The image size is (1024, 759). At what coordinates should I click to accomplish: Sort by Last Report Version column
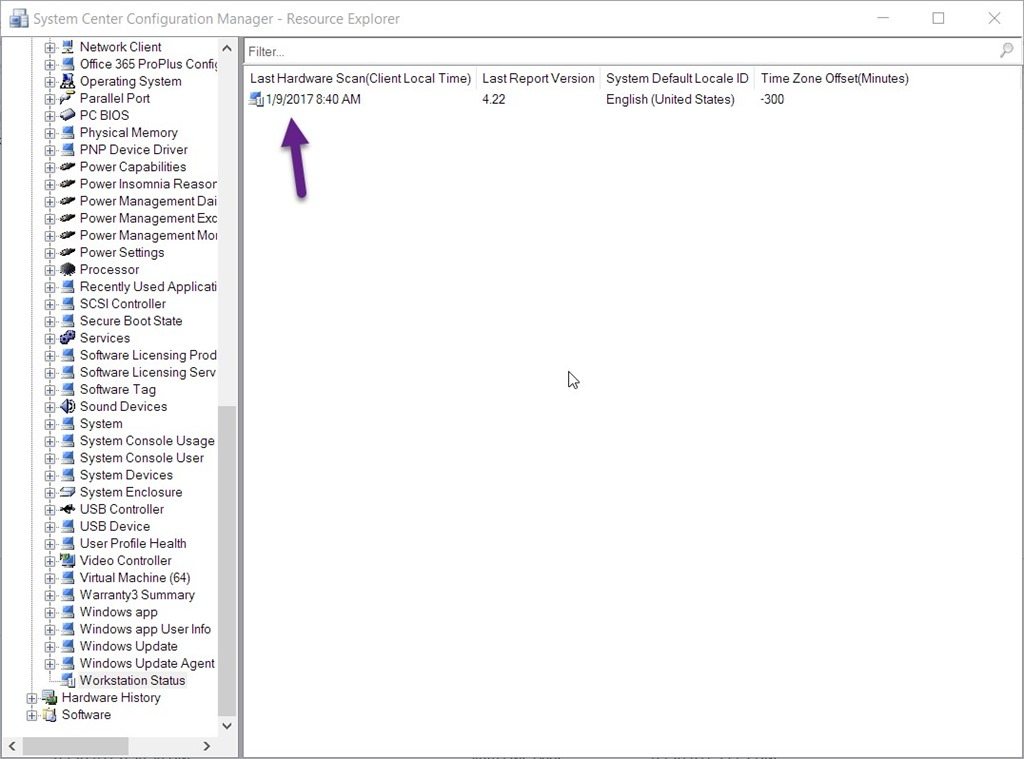[x=538, y=78]
